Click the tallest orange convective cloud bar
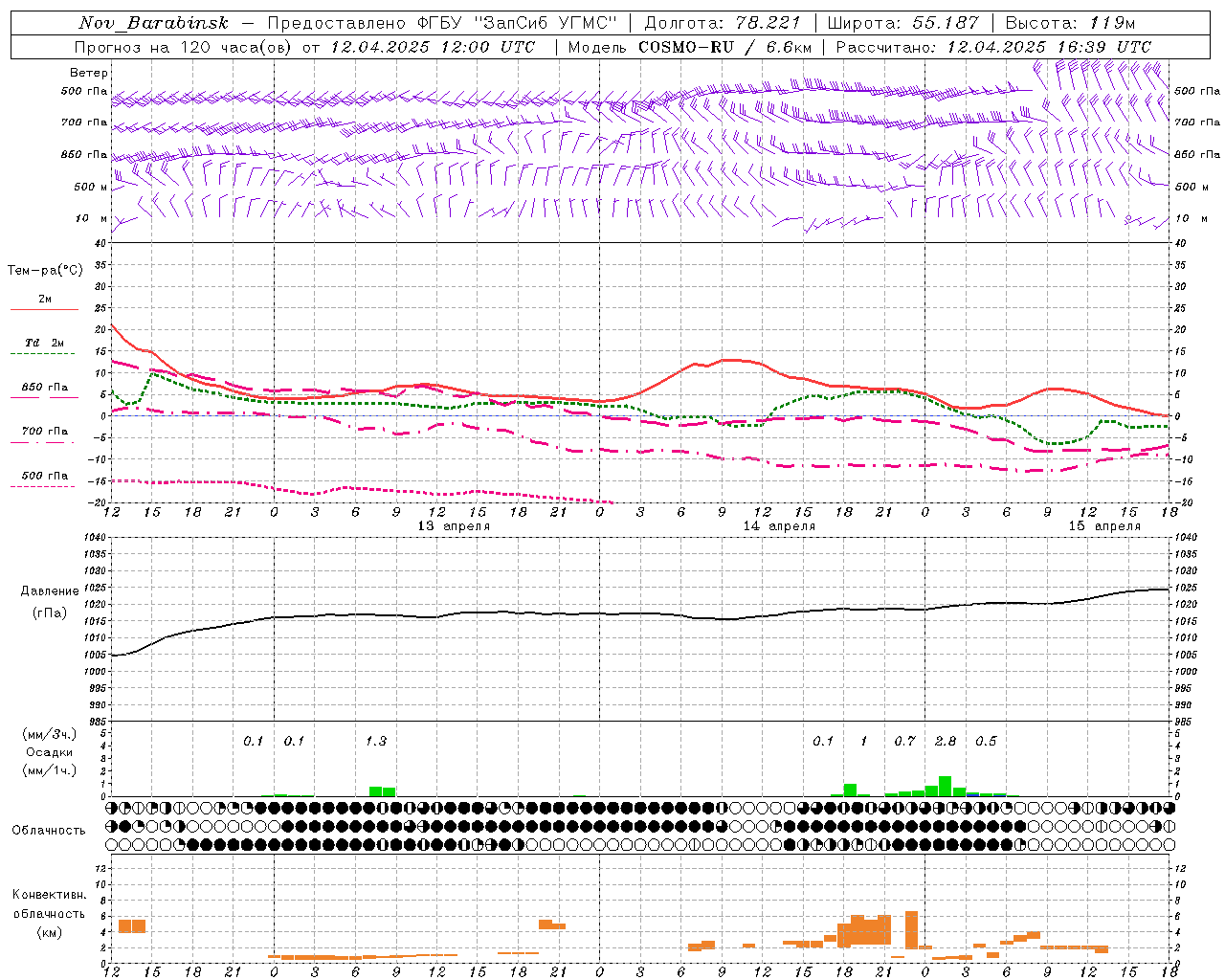Image resolution: width=1225 pixels, height=980 pixels. pyautogui.click(x=911, y=929)
